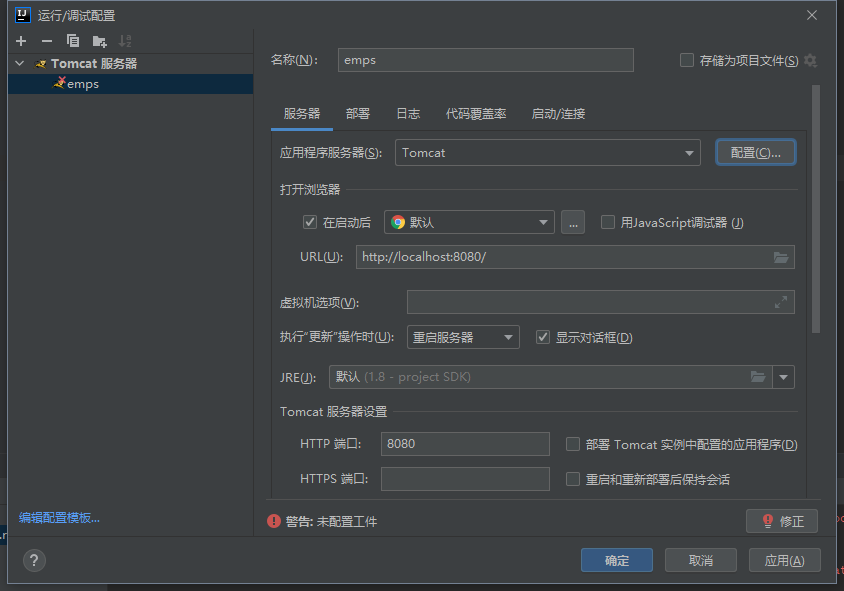The width and height of the screenshot is (844, 591).
Task: Click the 打开浏览器 section heading
Action: click(x=310, y=189)
